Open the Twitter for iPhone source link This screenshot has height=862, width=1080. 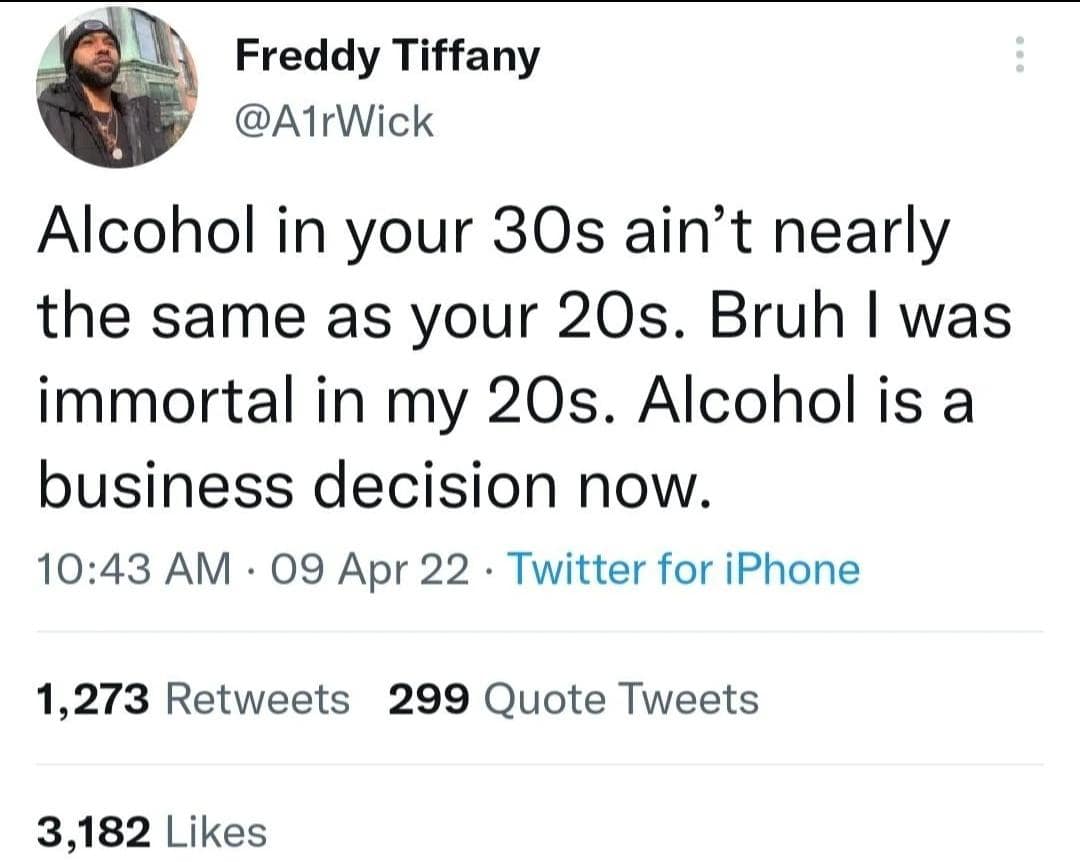pyautogui.click(x=685, y=569)
